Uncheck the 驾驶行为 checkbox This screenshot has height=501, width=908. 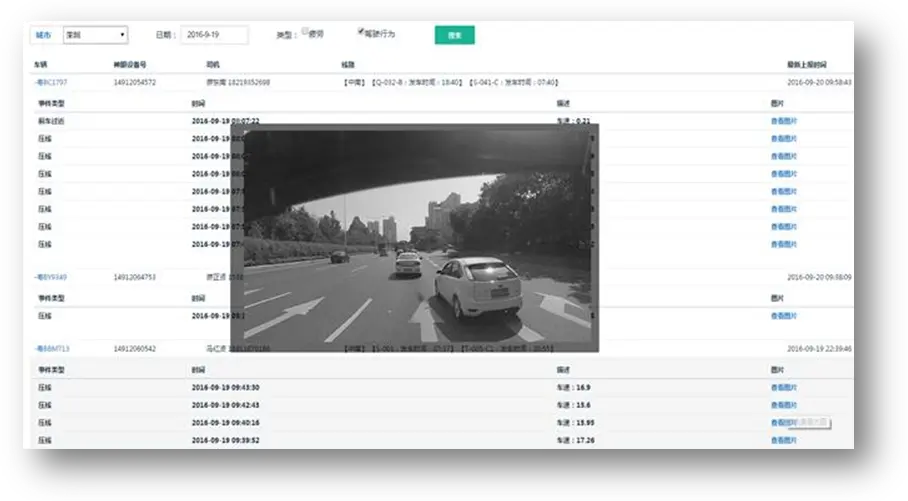pos(360,31)
